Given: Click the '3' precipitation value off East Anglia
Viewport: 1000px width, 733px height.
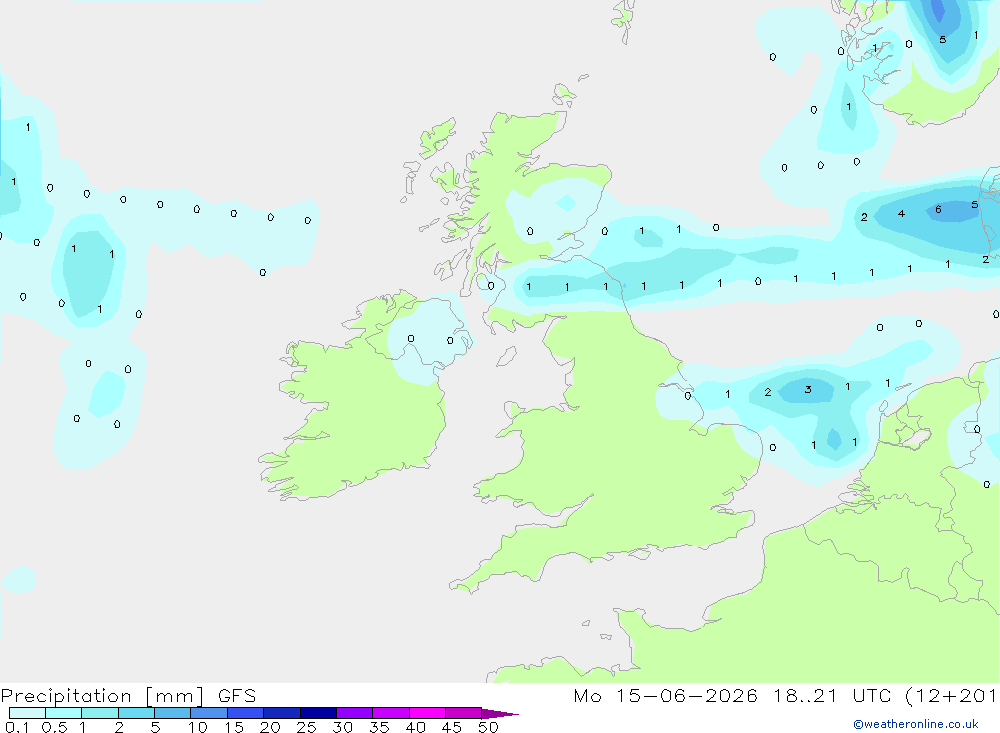Looking at the screenshot, I should click(x=808, y=389).
